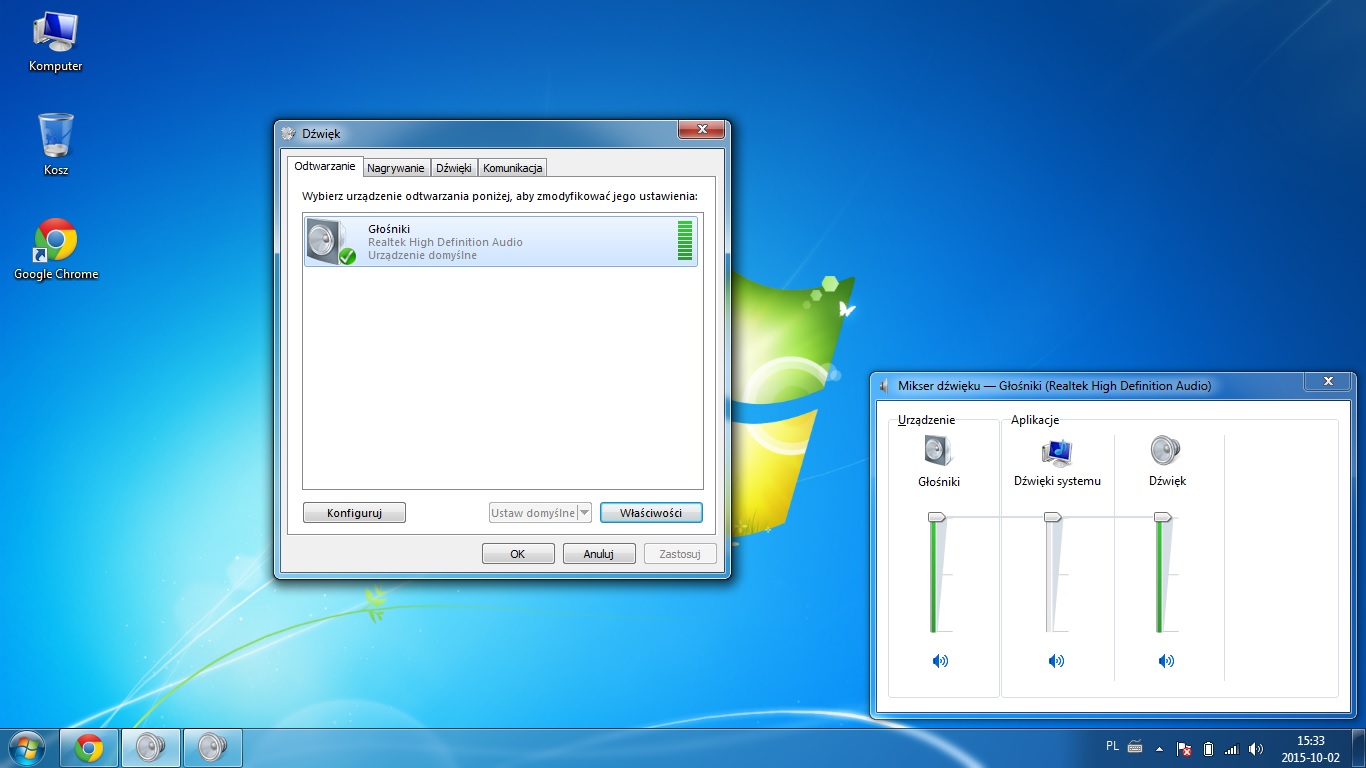Launch Chrome from the taskbar
This screenshot has height=768, width=1366.
click(x=89, y=748)
